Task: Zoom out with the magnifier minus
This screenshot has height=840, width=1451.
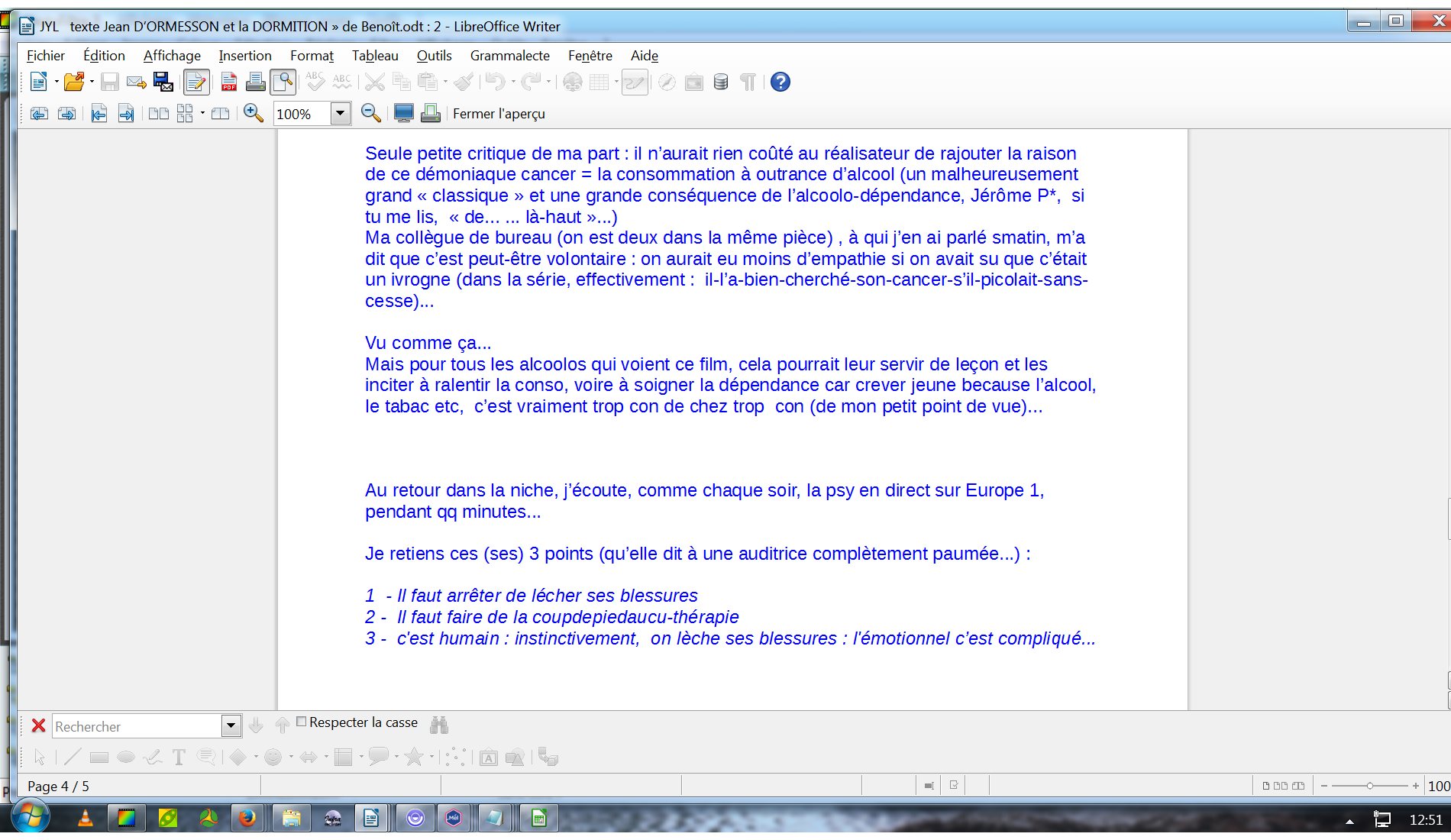Action: (371, 114)
